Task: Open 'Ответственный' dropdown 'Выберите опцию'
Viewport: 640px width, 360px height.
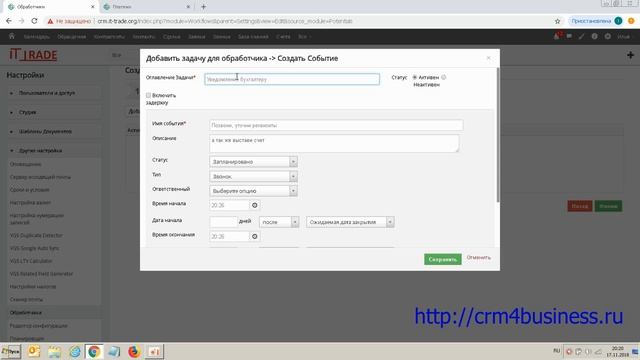Action: click(253, 191)
